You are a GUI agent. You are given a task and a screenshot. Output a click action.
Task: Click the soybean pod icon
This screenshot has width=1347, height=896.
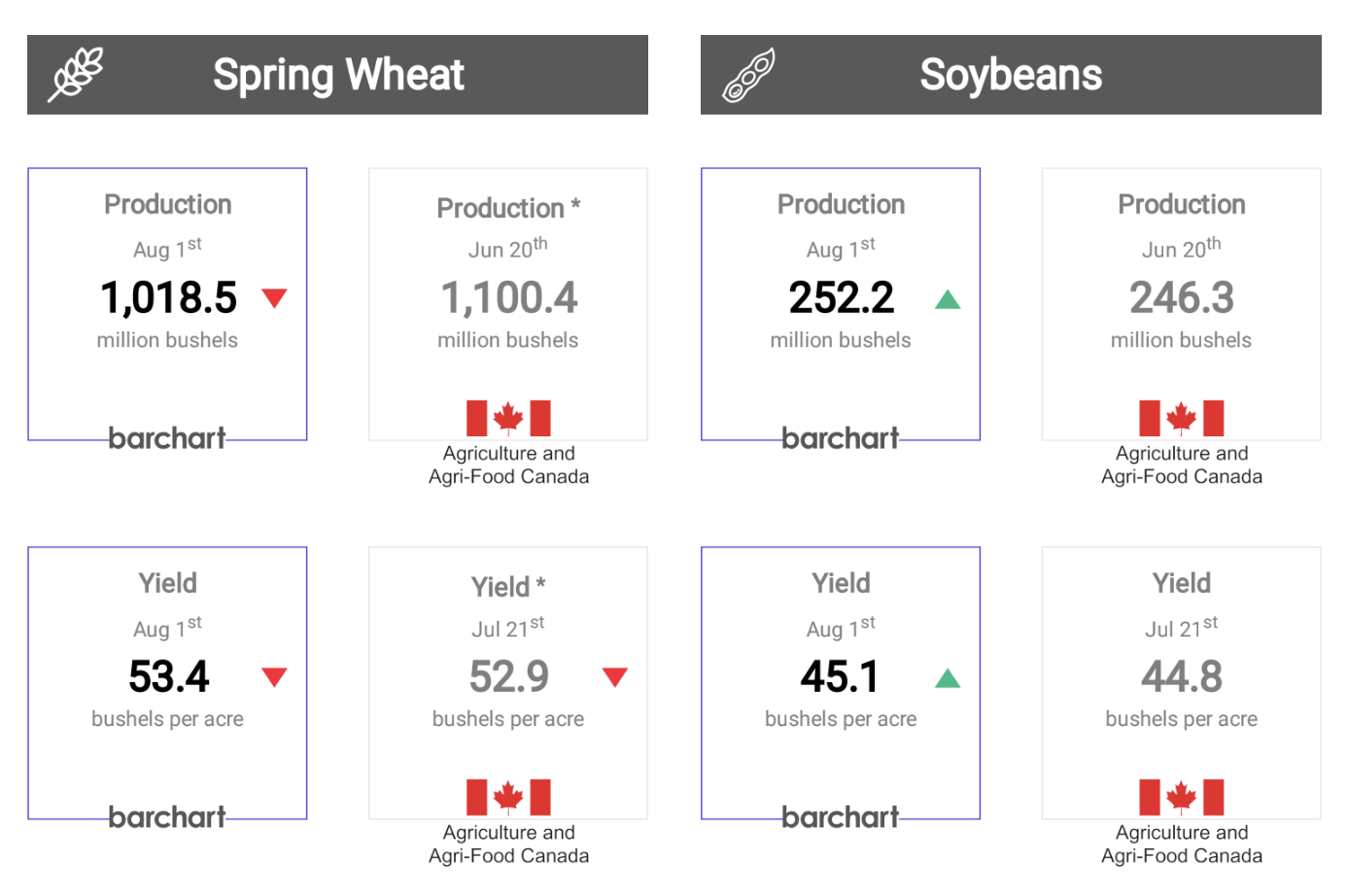748,75
